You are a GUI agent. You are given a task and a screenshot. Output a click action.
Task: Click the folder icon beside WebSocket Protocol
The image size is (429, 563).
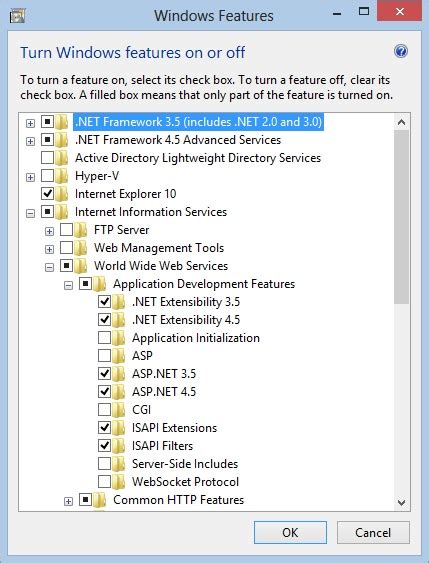pos(119,482)
